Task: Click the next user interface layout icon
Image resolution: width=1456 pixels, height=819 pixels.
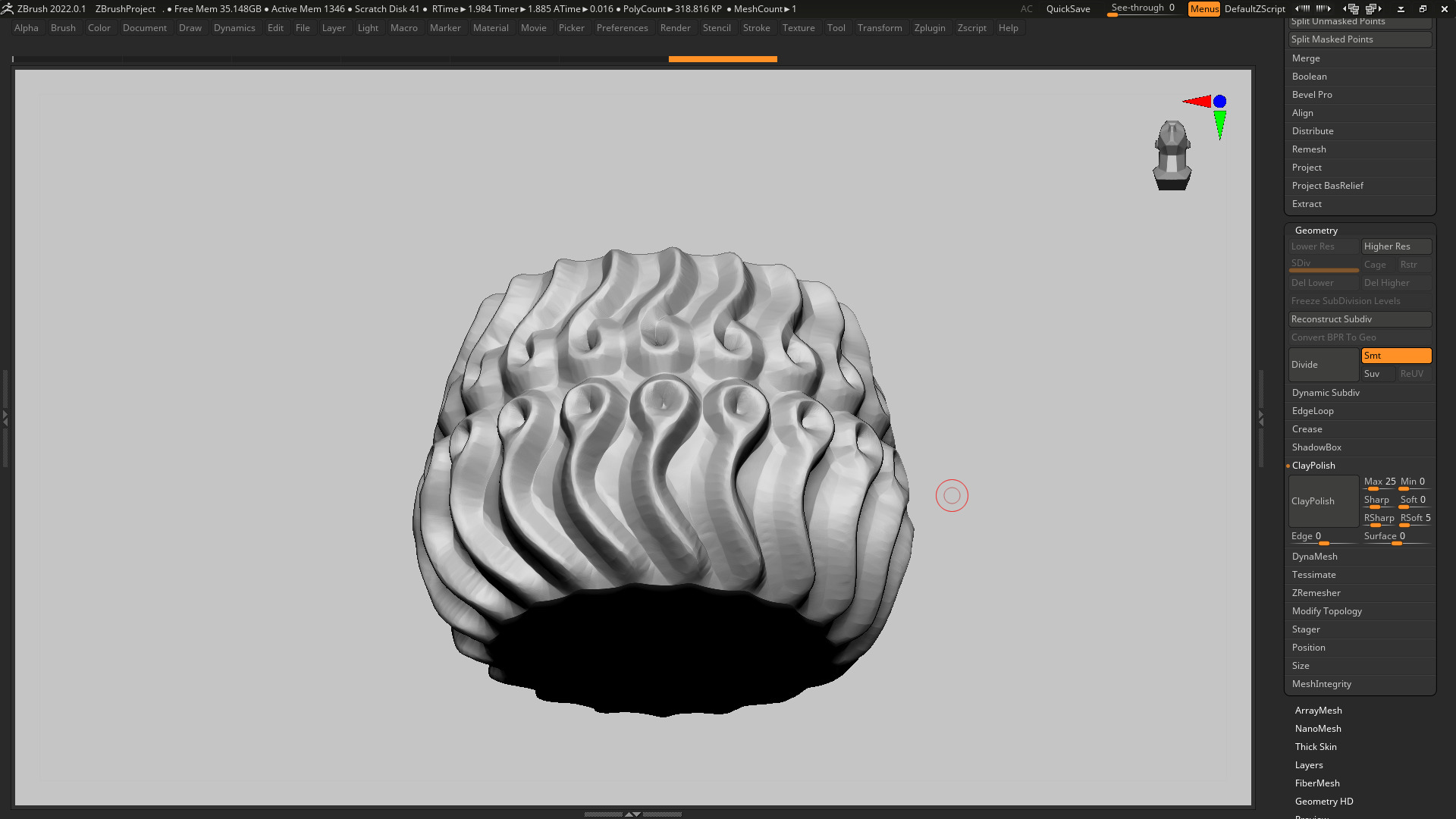Action: [x=1374, y=8]
